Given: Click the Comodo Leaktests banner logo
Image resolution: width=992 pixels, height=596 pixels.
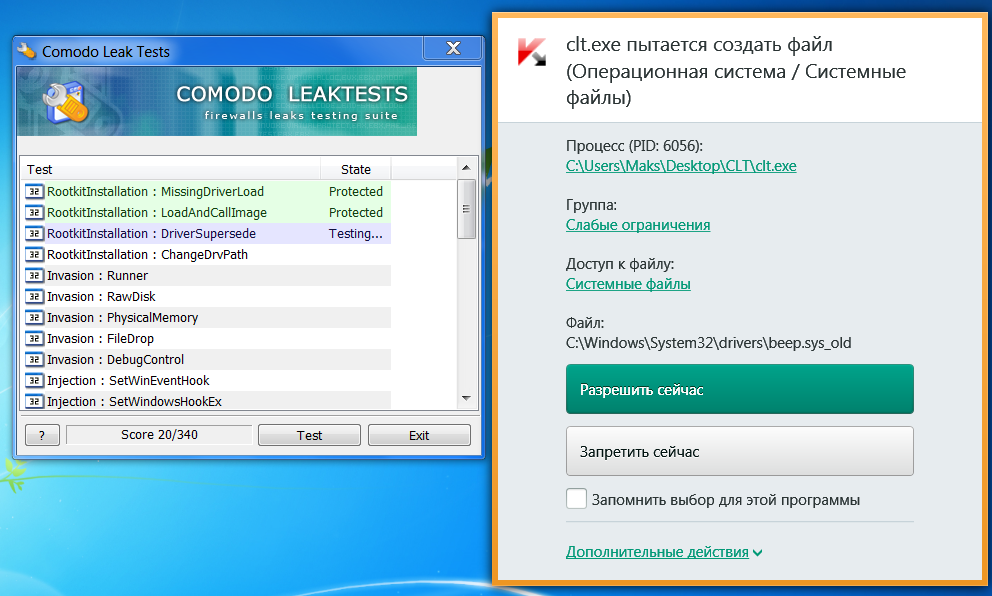Looking at the screenshot, I should click(65, 102).
